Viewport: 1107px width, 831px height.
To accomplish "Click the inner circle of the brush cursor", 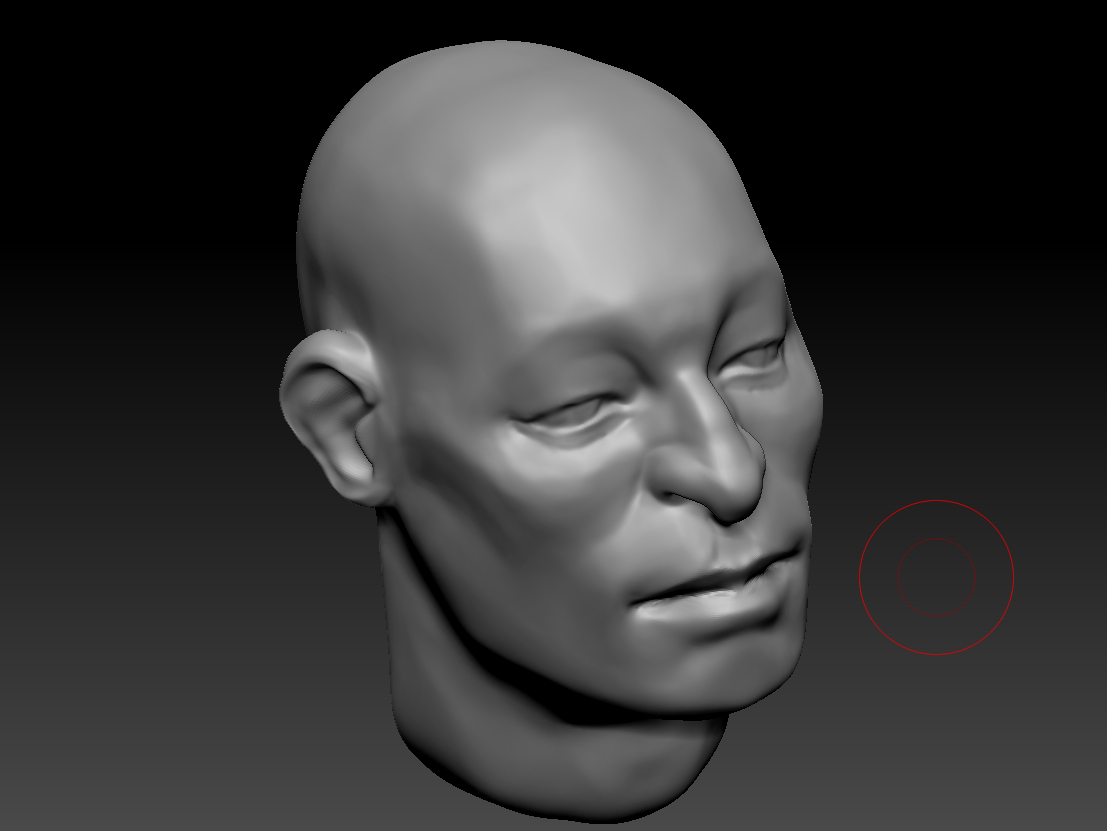I will click(x=937, y=577).
